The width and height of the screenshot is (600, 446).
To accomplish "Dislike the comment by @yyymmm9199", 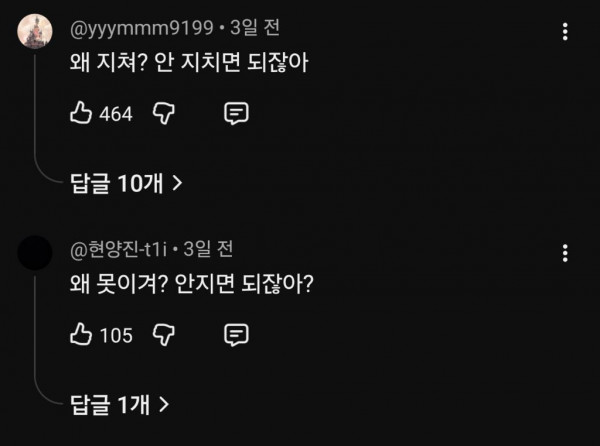I will click(x=165, y=113).
